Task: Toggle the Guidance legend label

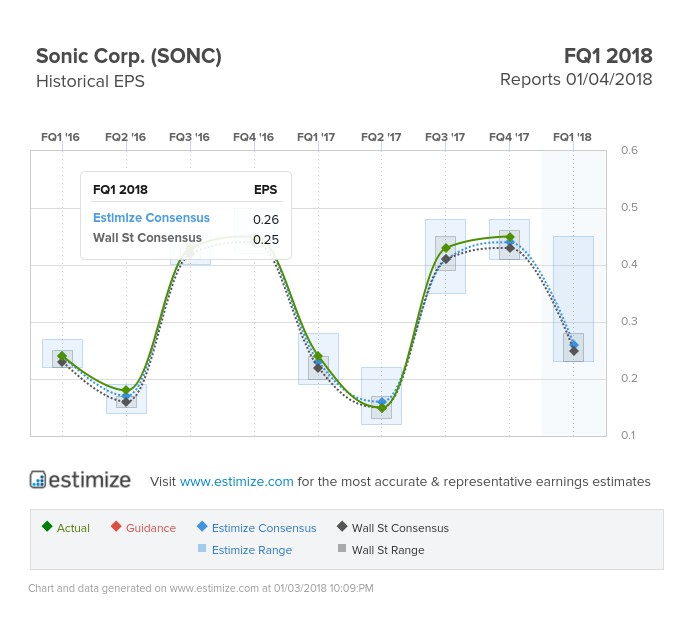Action: coord(151,528)
